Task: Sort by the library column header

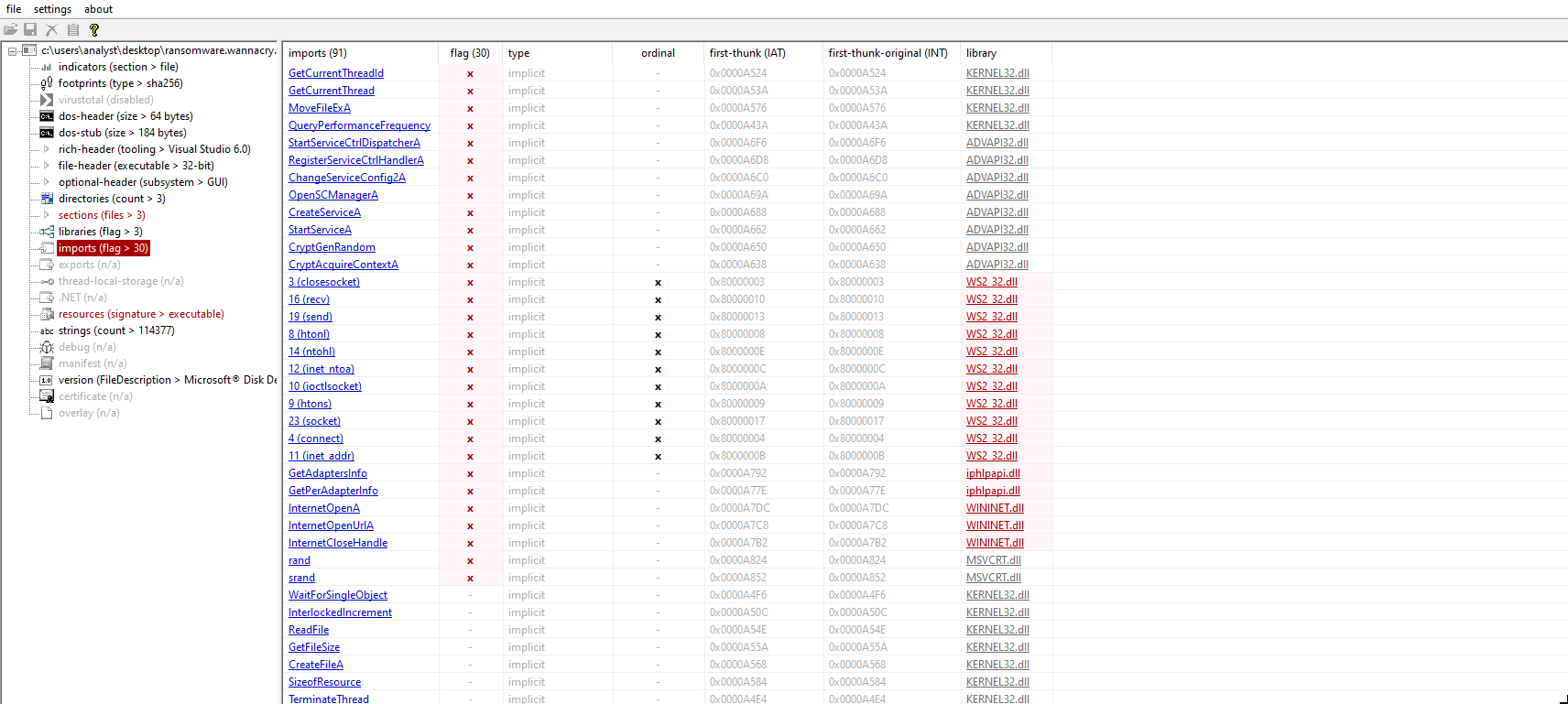Action: (1006, 53)
